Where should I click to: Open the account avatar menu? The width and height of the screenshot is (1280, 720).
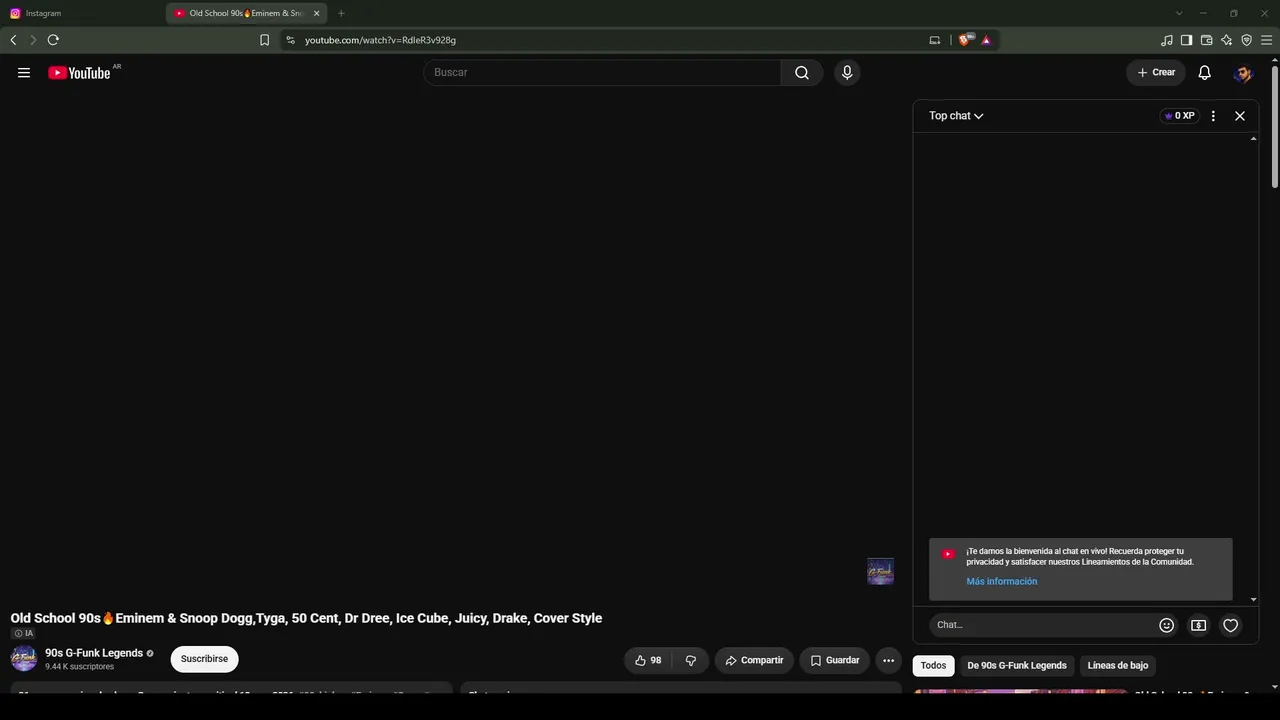click(1243, 72)
